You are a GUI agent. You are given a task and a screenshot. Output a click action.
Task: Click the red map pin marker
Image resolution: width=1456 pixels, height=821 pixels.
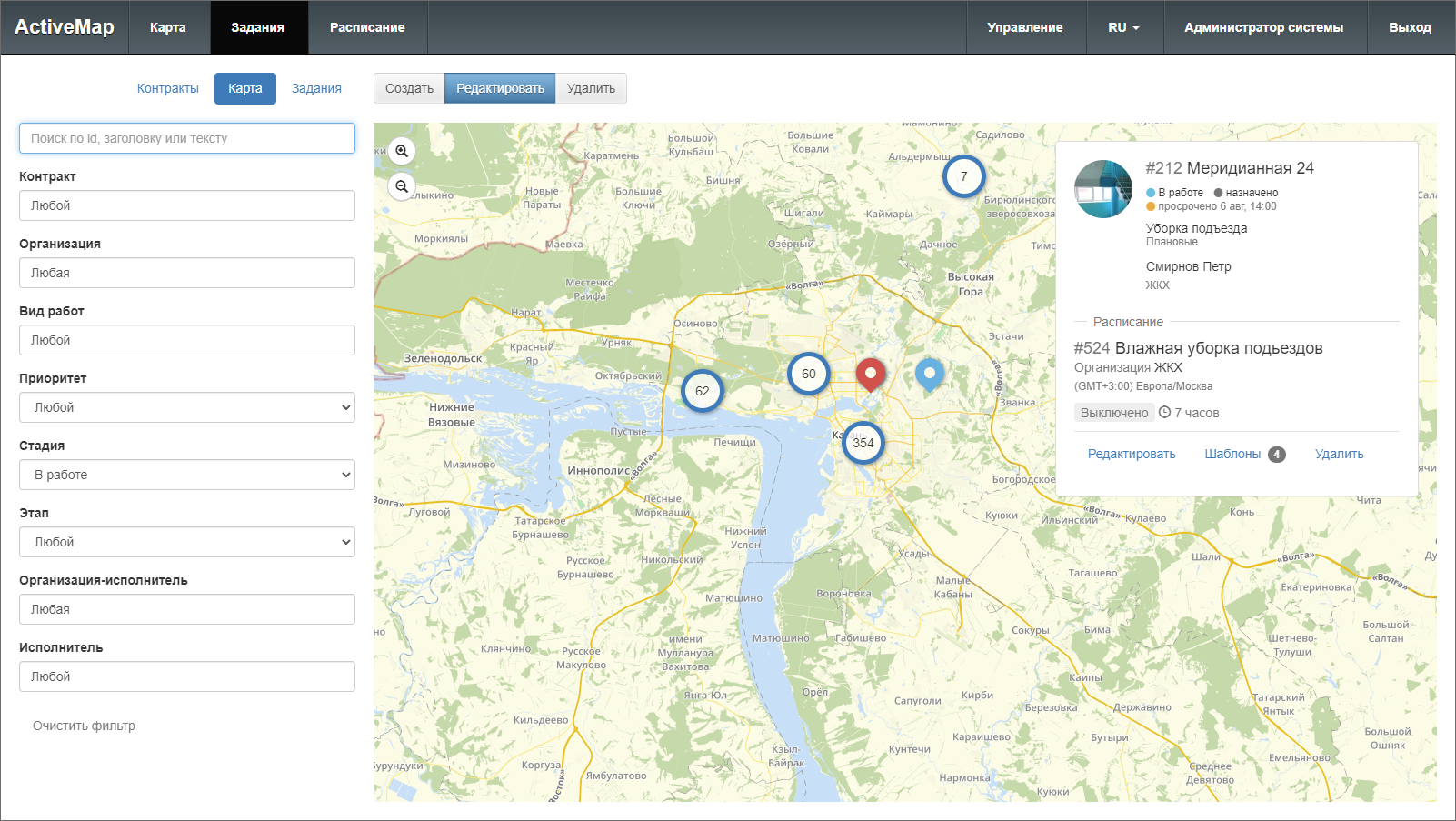[x=870, y=372]
